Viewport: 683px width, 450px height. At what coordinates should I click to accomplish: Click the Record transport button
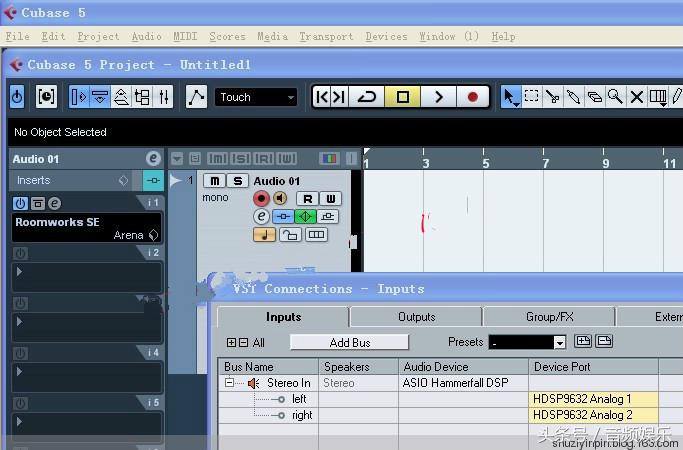pos(473,97)
